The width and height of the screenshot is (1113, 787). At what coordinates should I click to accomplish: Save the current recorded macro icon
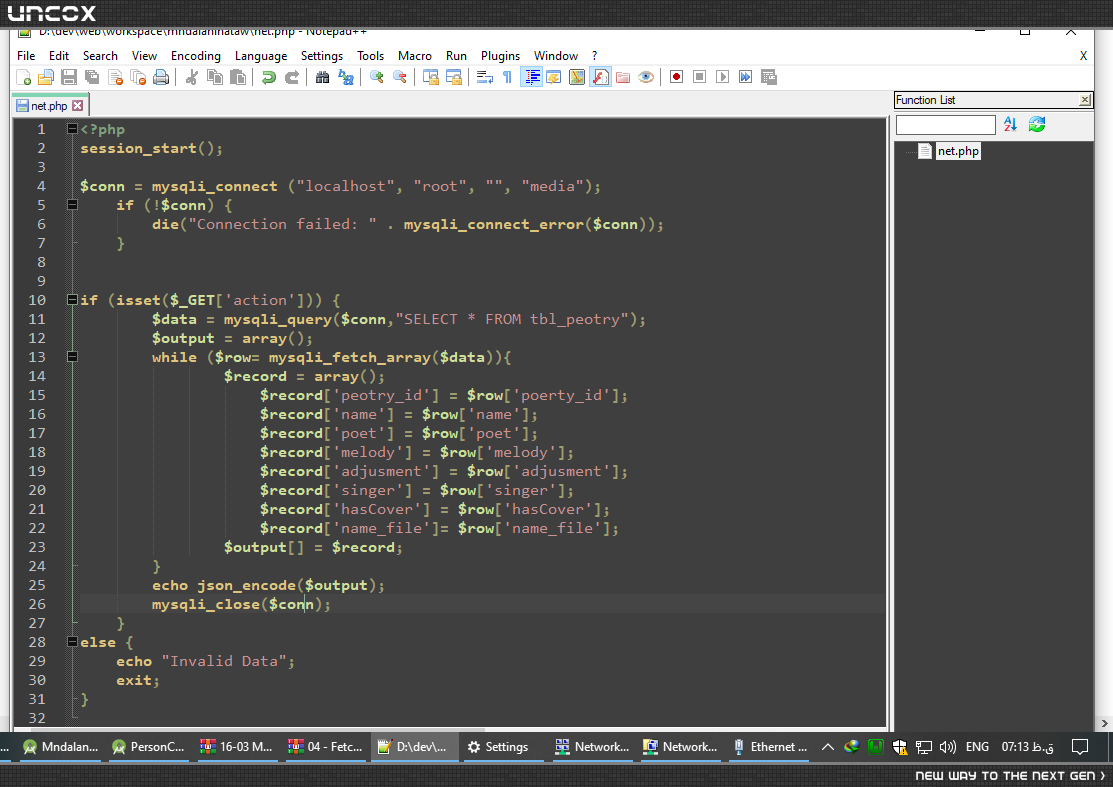coord(769,77)
